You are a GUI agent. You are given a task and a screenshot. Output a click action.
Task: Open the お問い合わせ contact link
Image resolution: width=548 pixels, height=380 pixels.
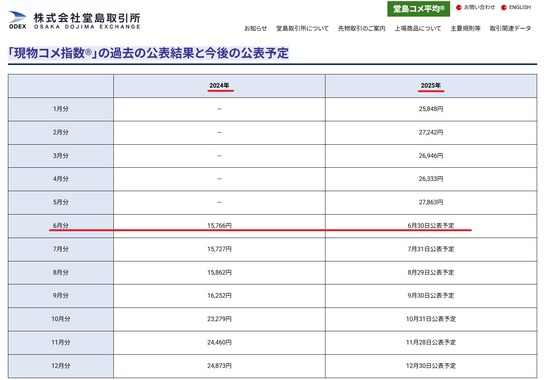point(480,7)
